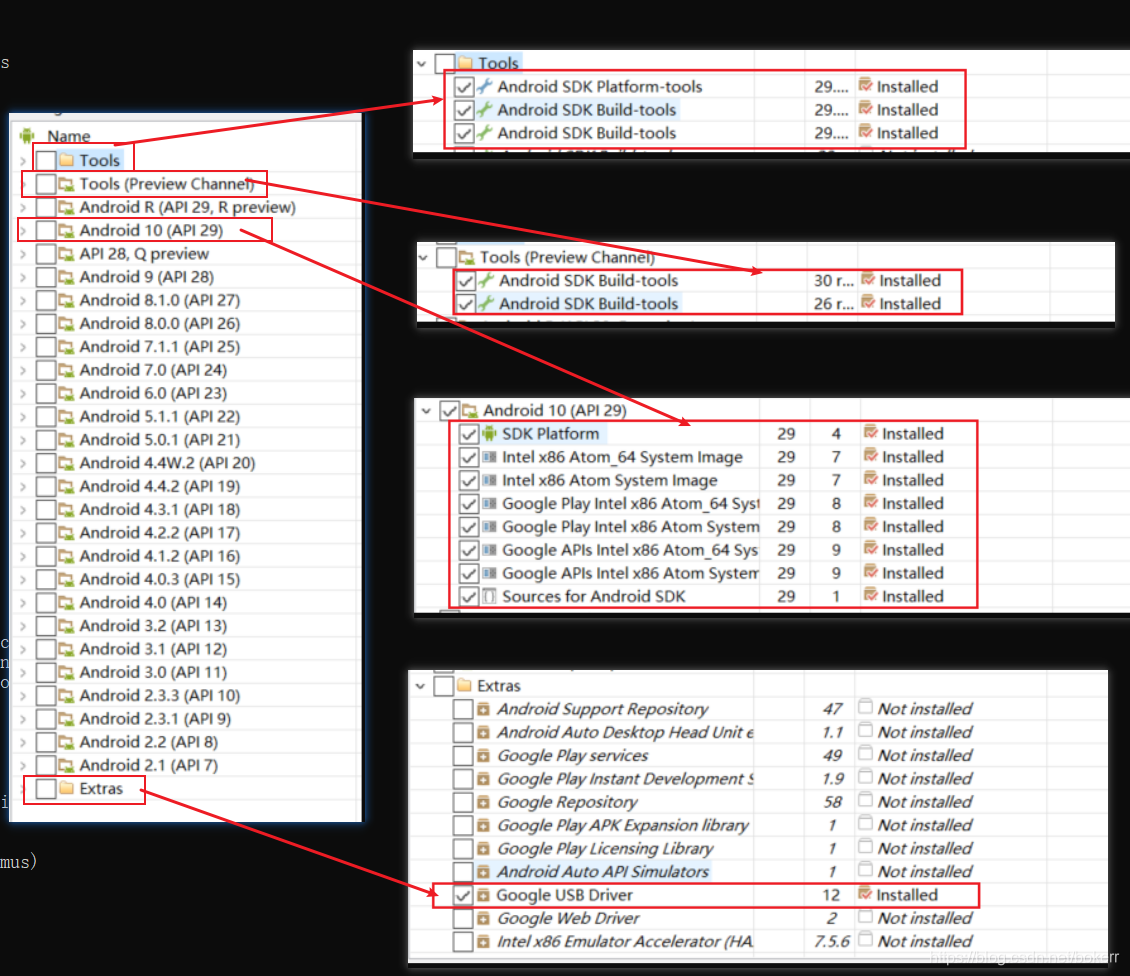The height and width of the screenshot is (976, 1130).
Task: Click Android Support Repository package icon
Action: point(484,709)
